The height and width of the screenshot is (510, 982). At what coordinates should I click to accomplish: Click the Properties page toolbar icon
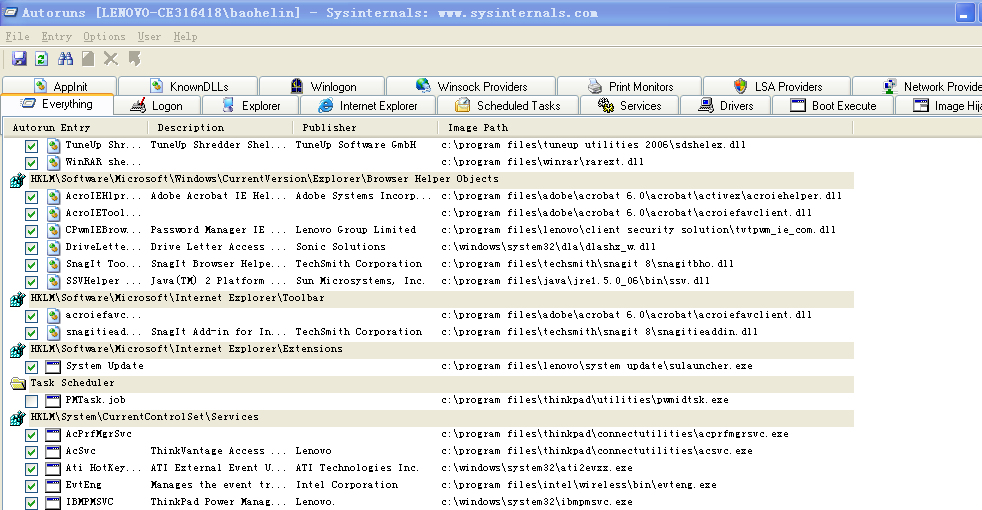pyautogui.click(x=88, y=59)
